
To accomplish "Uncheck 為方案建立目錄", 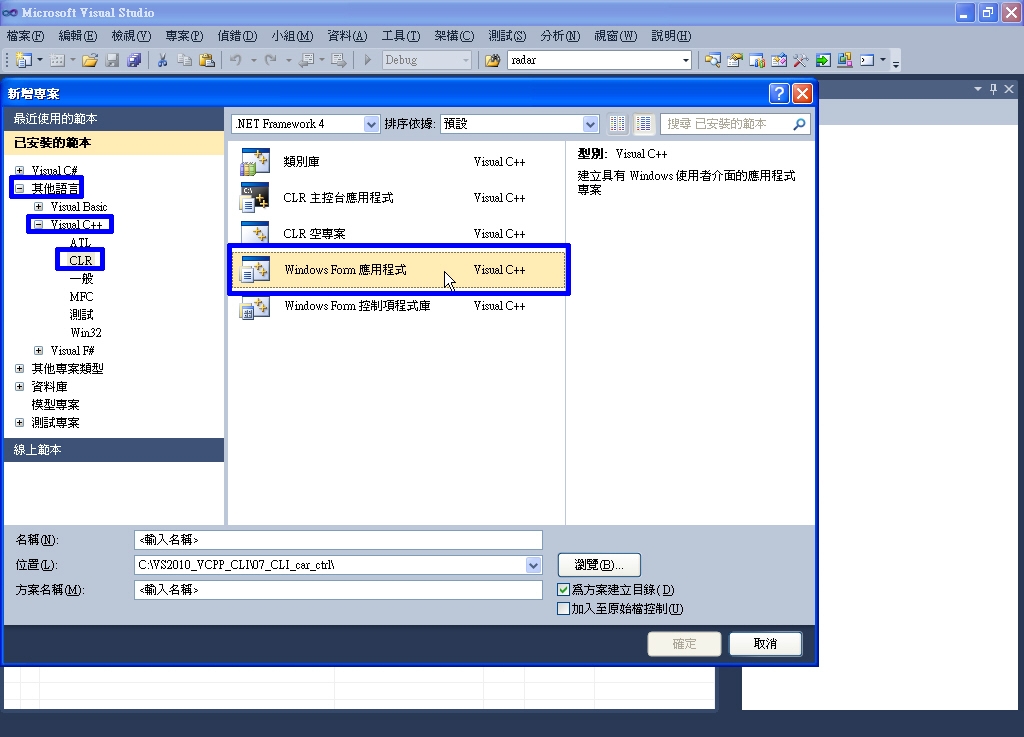I will point(563,589).
